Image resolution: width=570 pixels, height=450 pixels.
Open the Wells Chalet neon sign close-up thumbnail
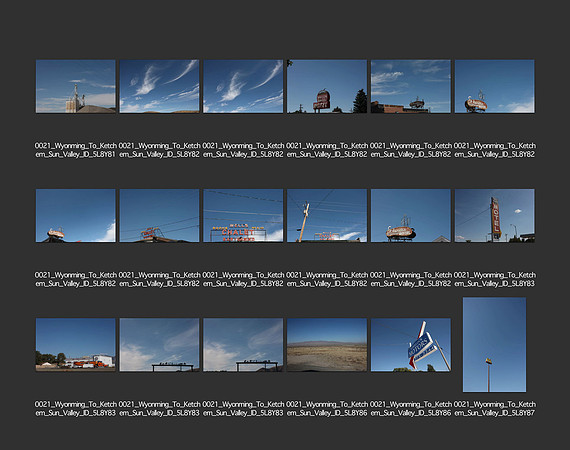click(x=243, y=216)
